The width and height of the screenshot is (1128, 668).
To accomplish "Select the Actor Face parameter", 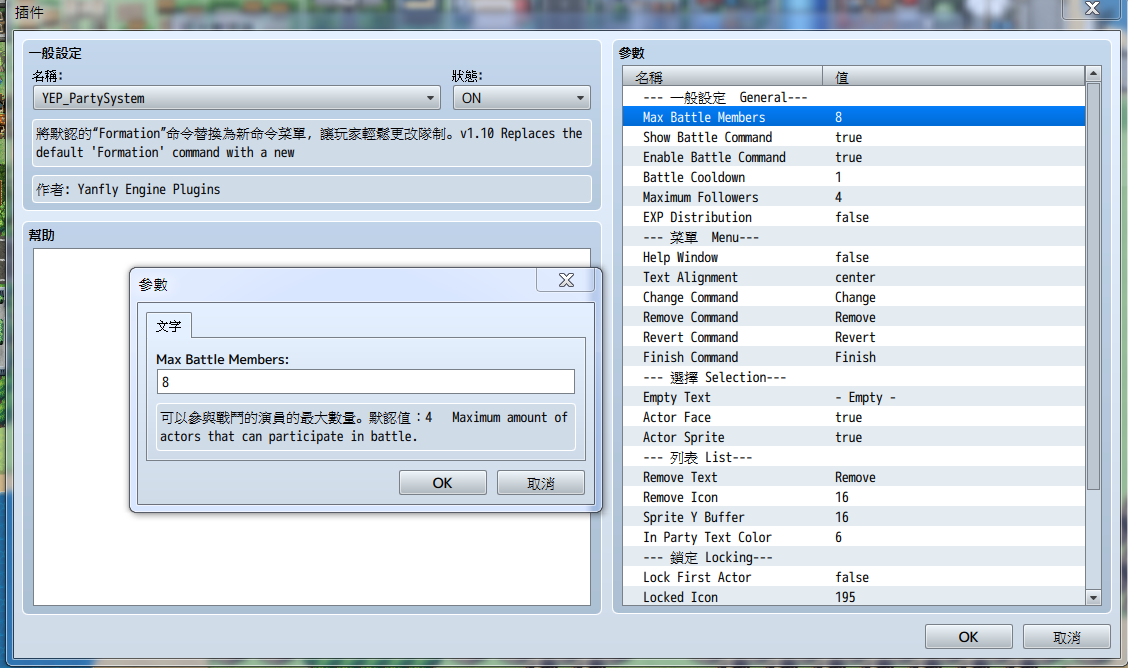I will pos(854,417).
